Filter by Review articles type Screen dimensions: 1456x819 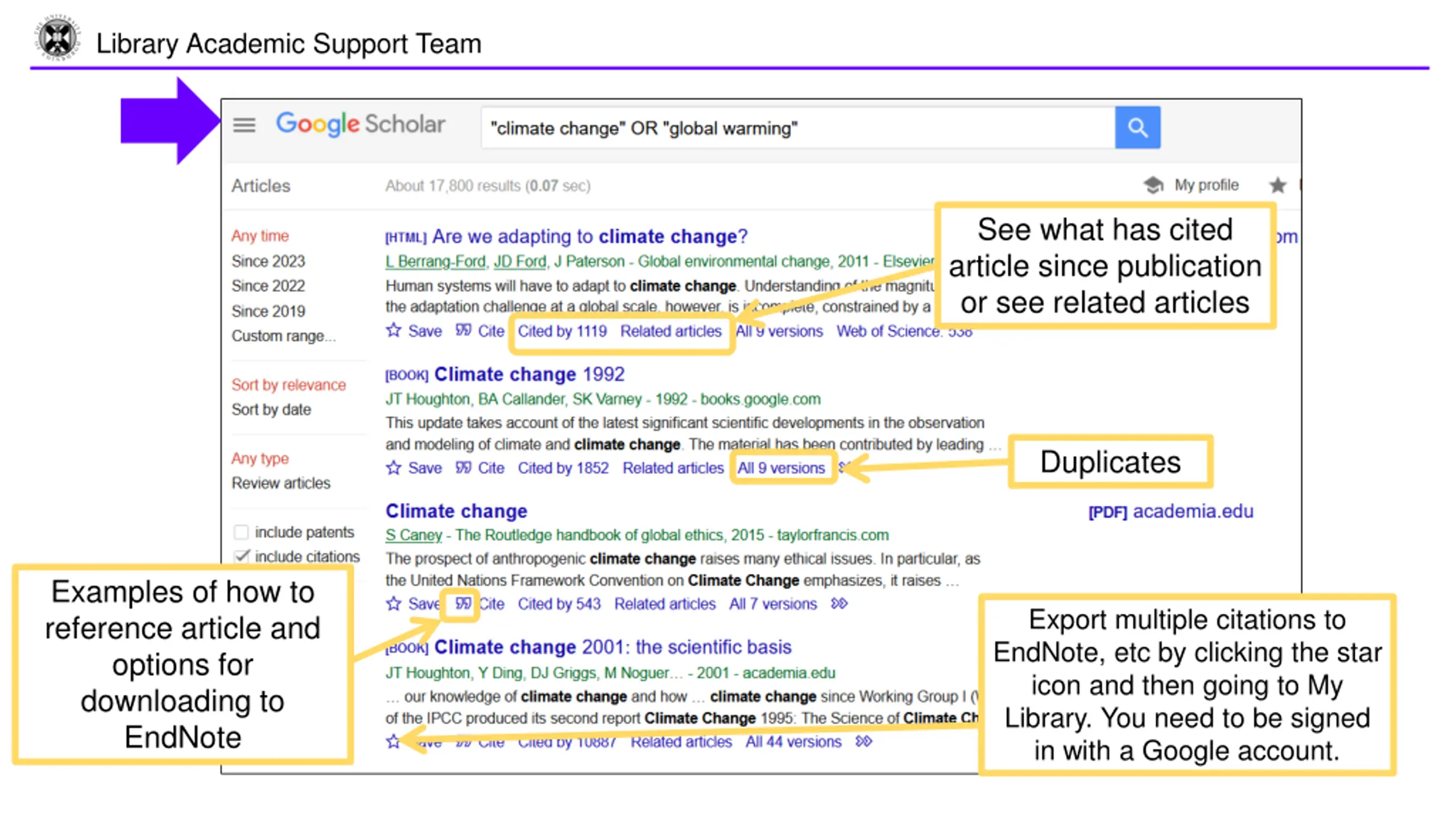[280, 483]
